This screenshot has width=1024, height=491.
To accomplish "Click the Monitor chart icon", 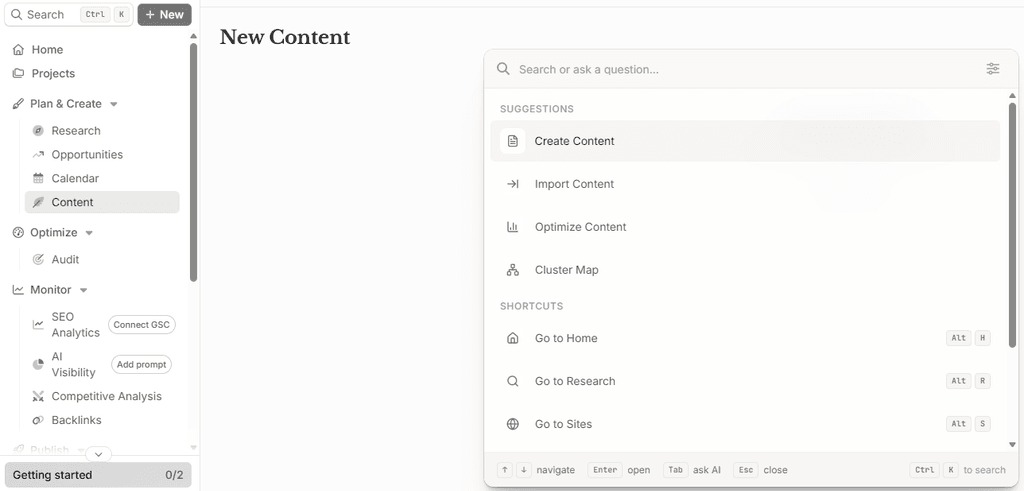I will (x=18, y=289).
